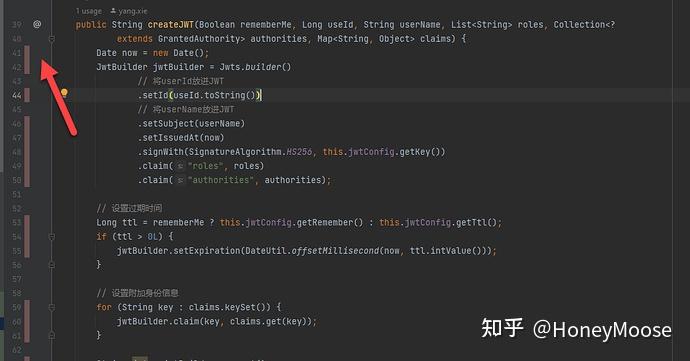
Task: Click the parameter hint icon before "roles"
Action: click(180, 166)
